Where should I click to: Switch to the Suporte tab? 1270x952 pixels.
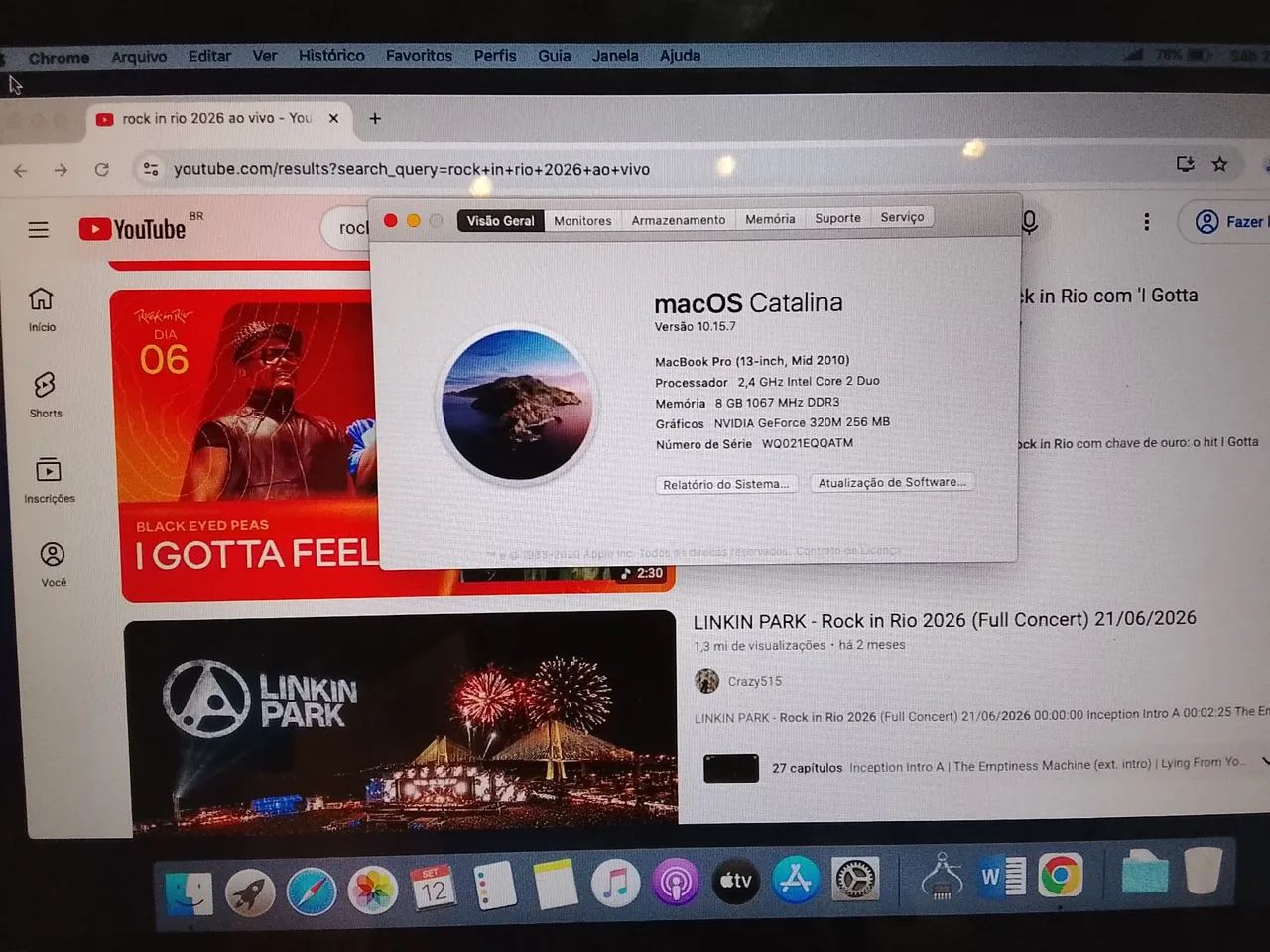(838, 218)
